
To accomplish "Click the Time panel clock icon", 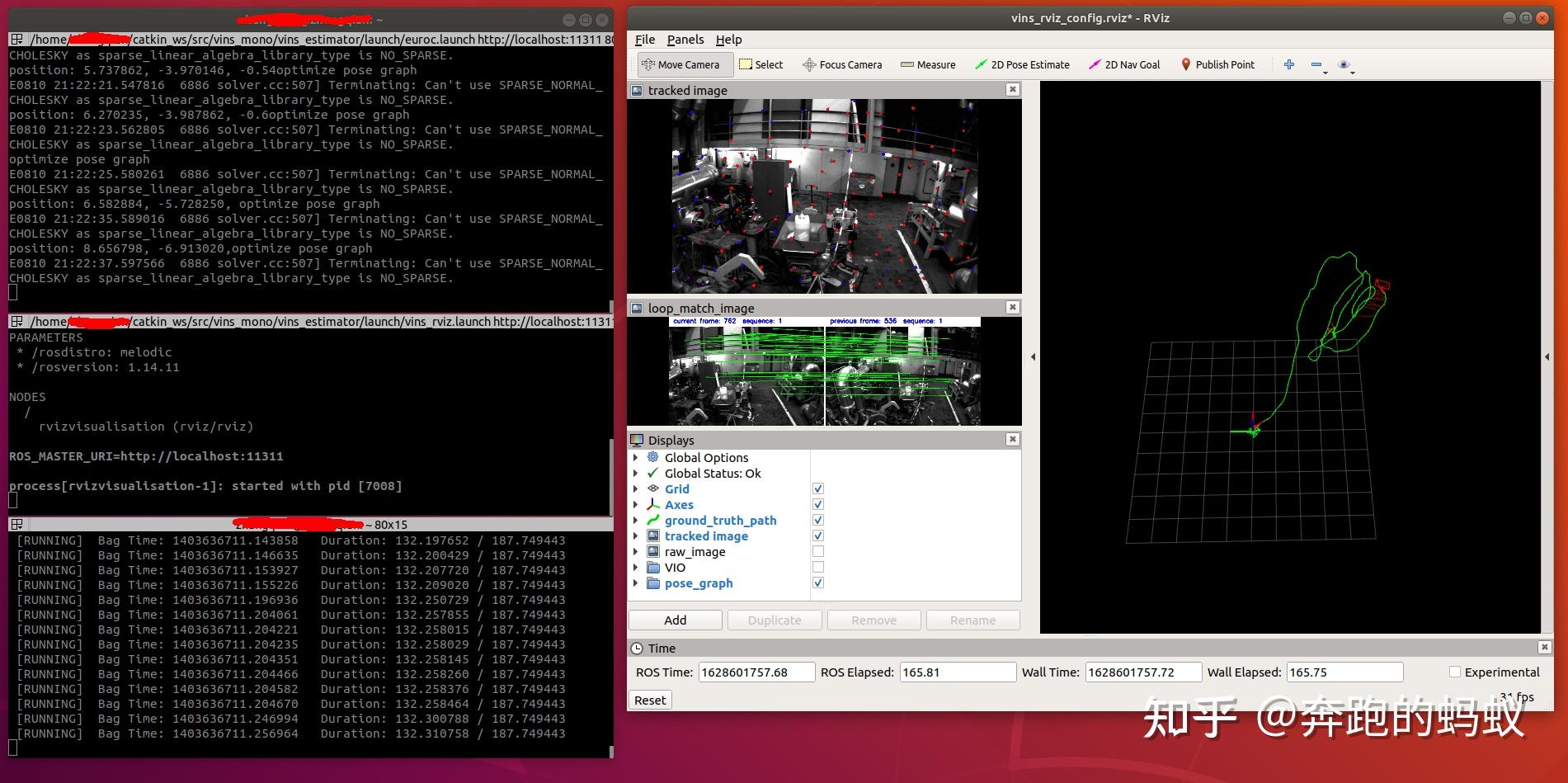I will click(637, 649).
